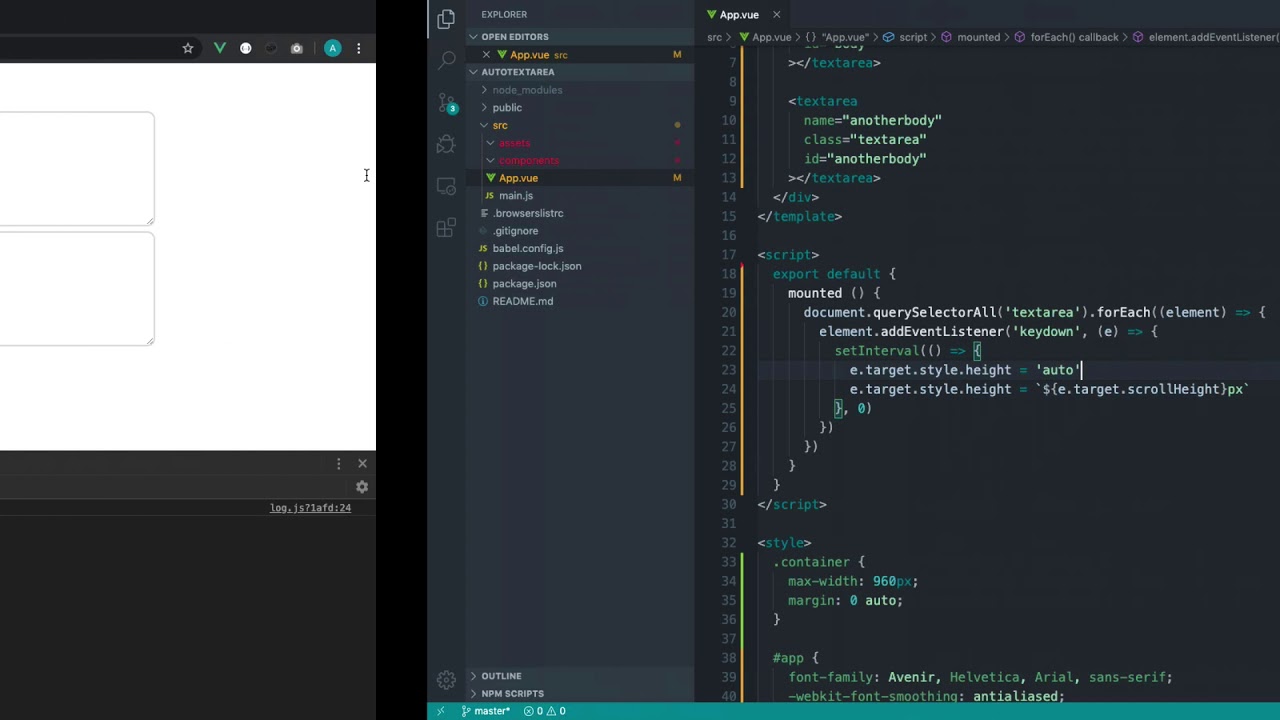Close App.vue in Open Editors list
The height and width of the screenshot is (720, 1280).
pos(487,55)
